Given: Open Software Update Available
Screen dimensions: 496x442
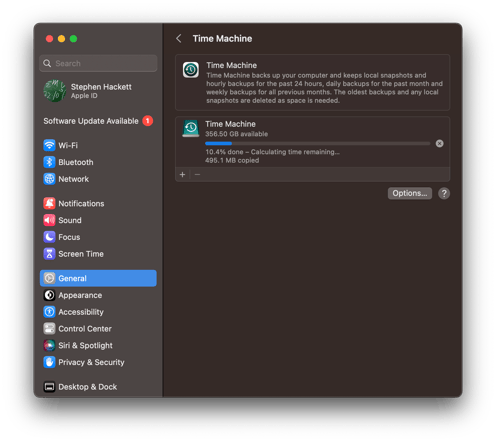Looking at the screenshot, I should pos(98,121).
